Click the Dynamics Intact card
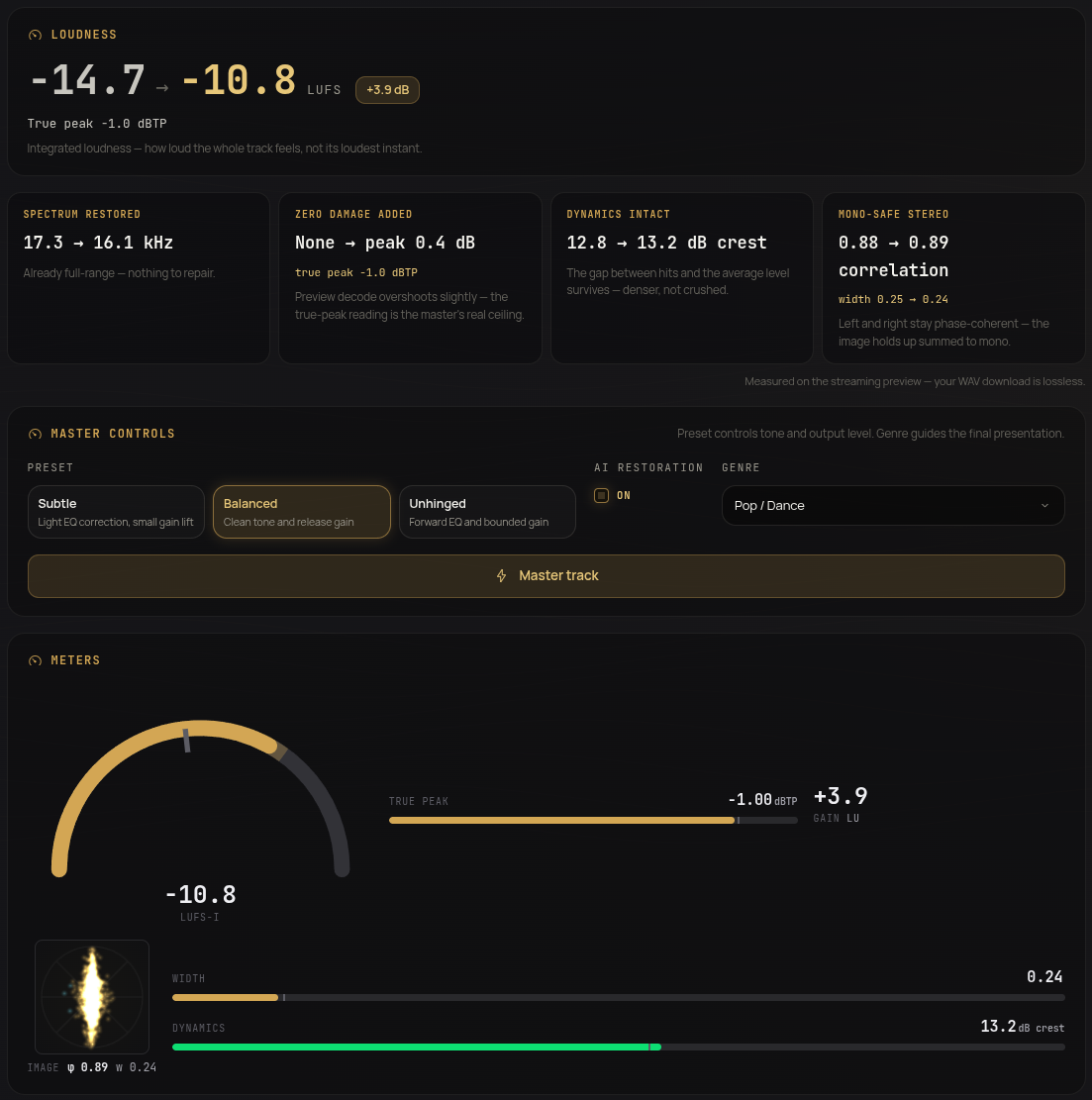Screen dimensions: 1092x1100 point(682,278)
